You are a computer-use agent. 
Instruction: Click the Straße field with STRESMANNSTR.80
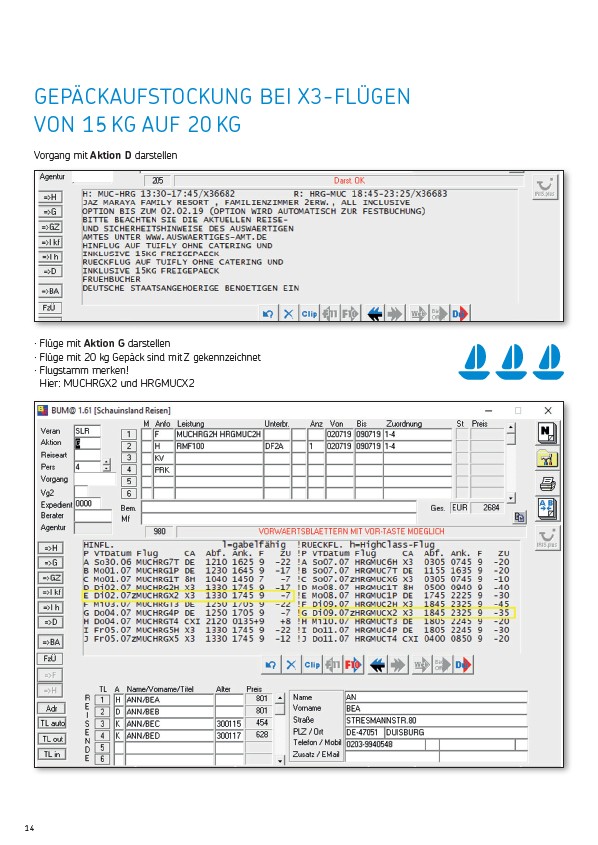click(436, 720)
